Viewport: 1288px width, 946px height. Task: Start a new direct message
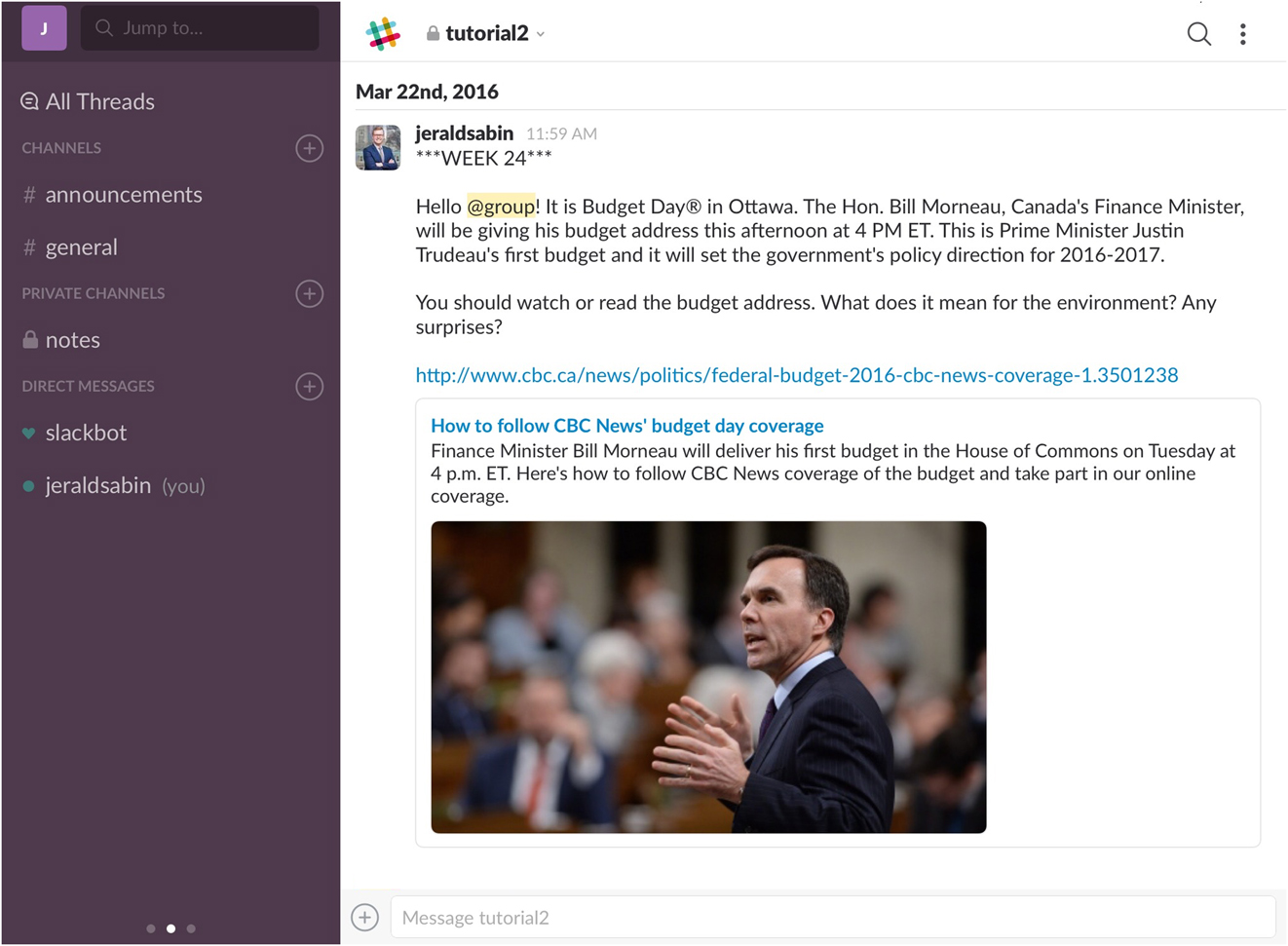[309, 387]
